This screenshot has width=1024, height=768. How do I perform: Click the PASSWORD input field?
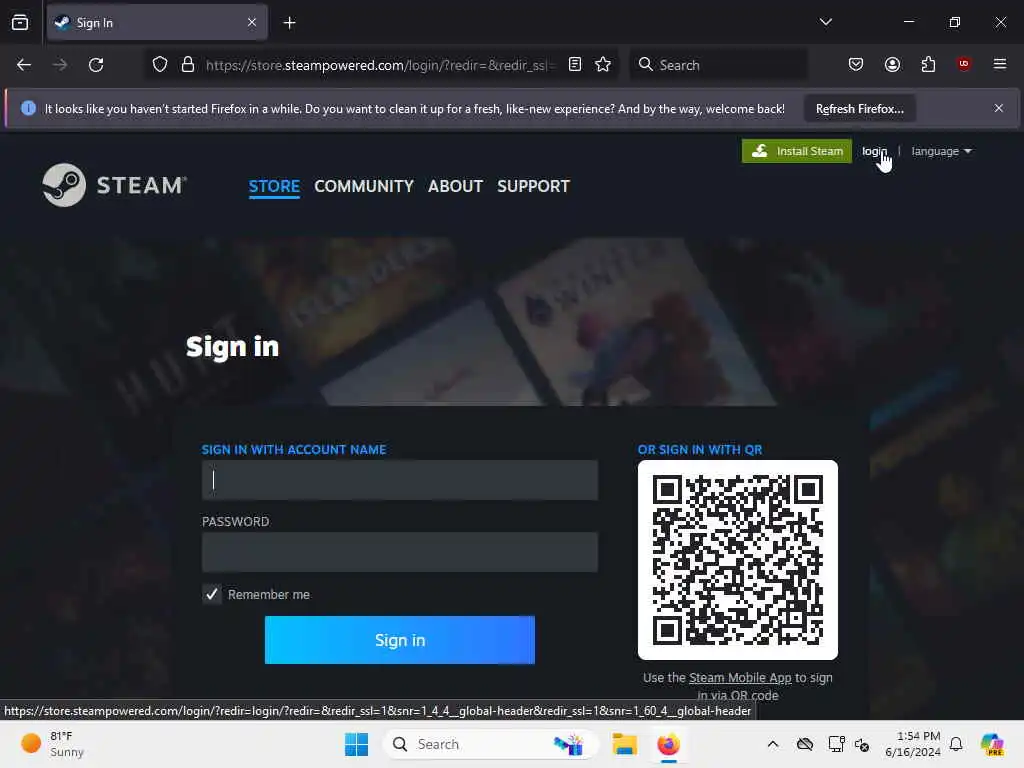(x=400, y=552)
